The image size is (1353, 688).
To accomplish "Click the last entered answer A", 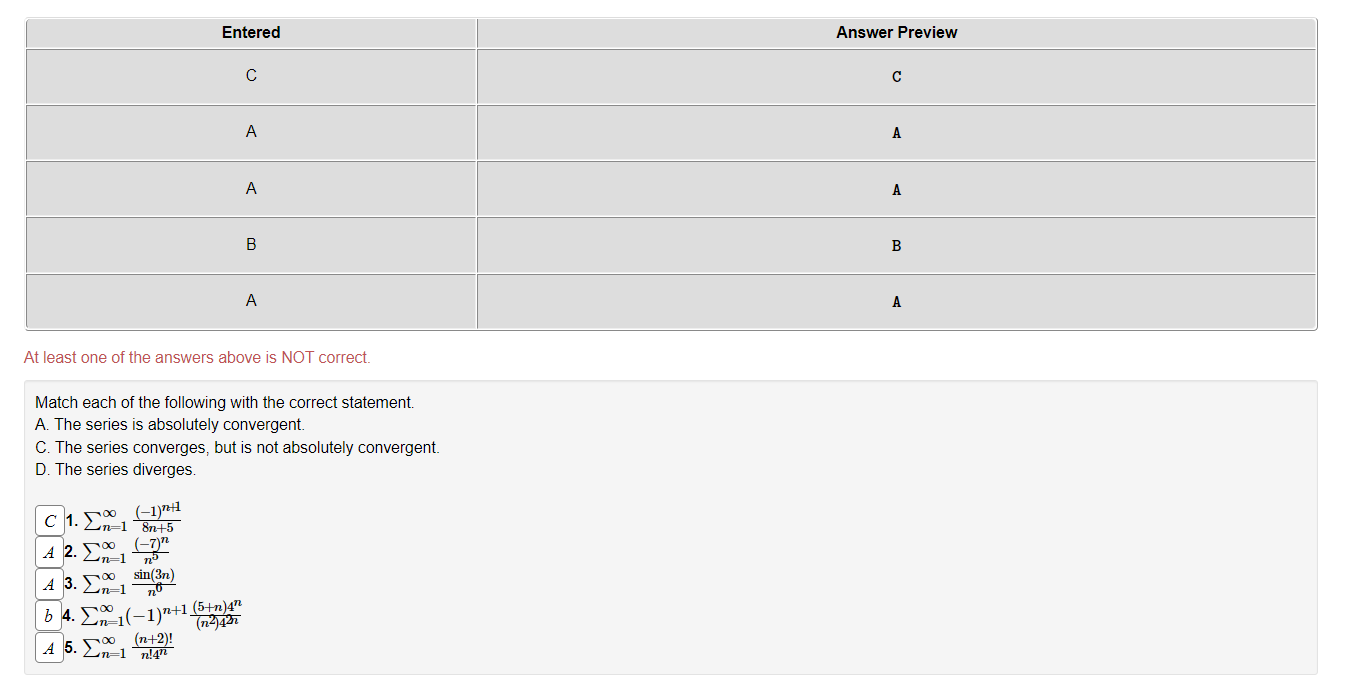I will point(250,300).
